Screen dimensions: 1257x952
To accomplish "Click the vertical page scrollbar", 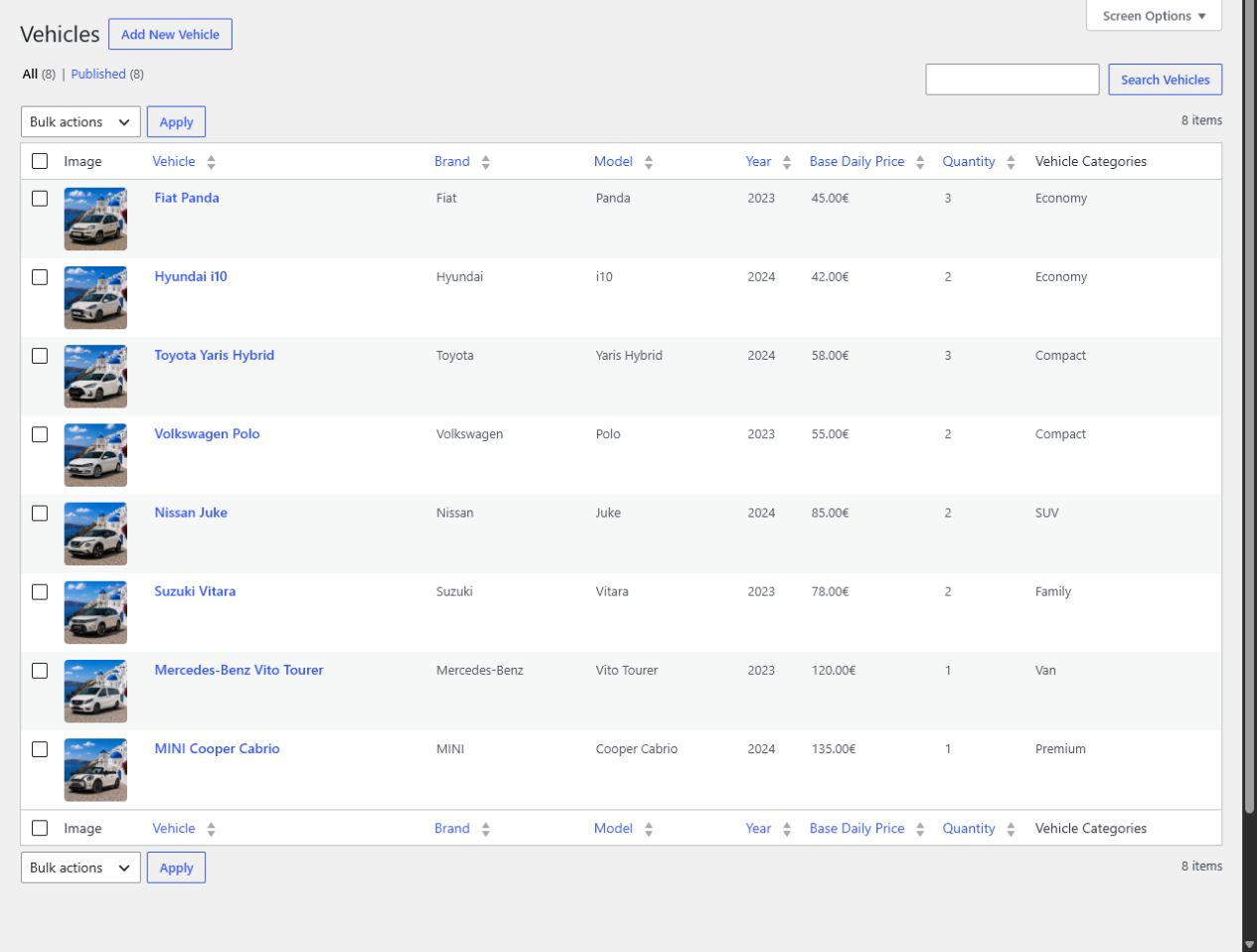I will tap(1249, 407).
